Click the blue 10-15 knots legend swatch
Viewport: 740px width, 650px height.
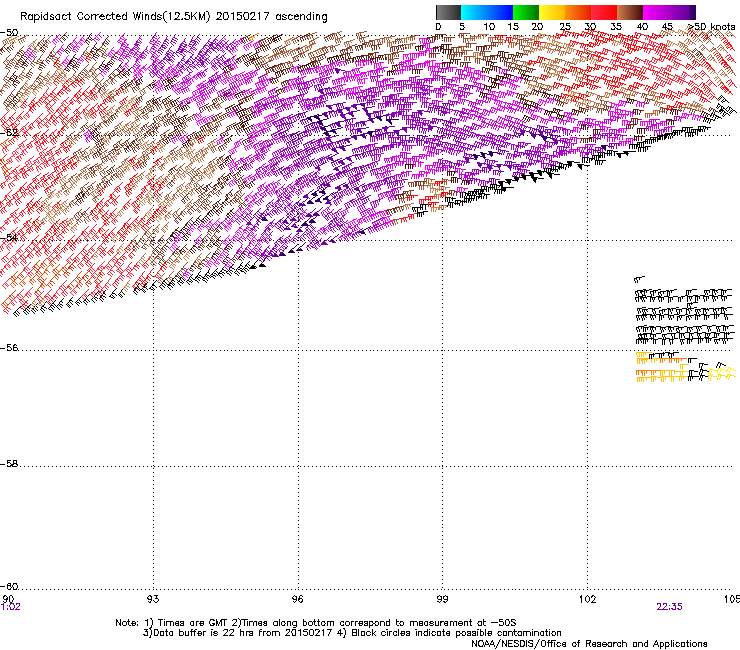coord(500,12)
